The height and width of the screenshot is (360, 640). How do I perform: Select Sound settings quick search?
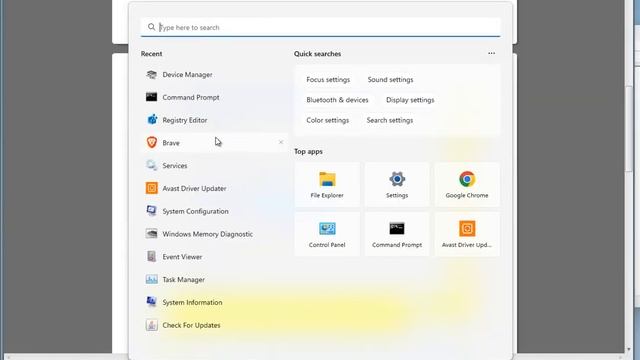pyautogui.click(x=390, y=80)
